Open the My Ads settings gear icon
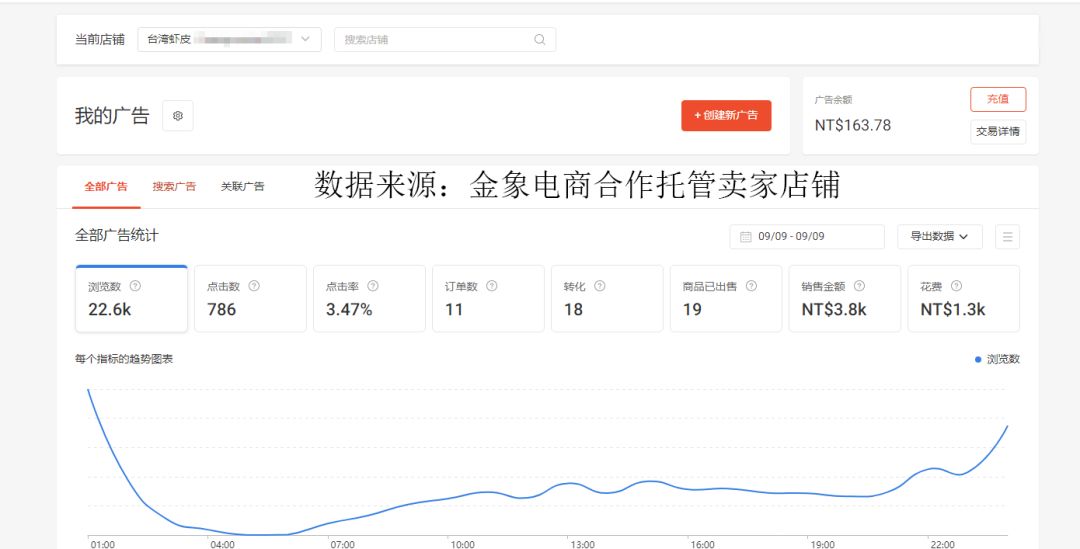Screen dimensions: 1080x549 [178, 116]
